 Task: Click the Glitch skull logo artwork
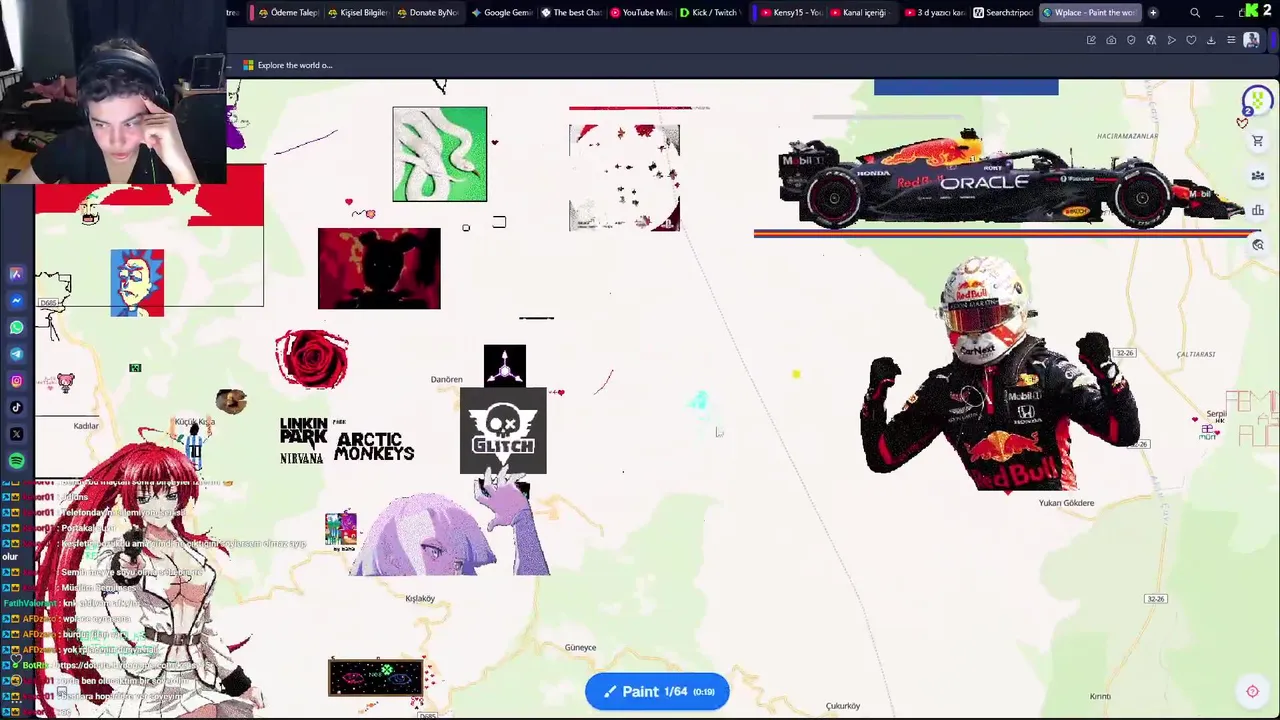(x=503, y=431)
